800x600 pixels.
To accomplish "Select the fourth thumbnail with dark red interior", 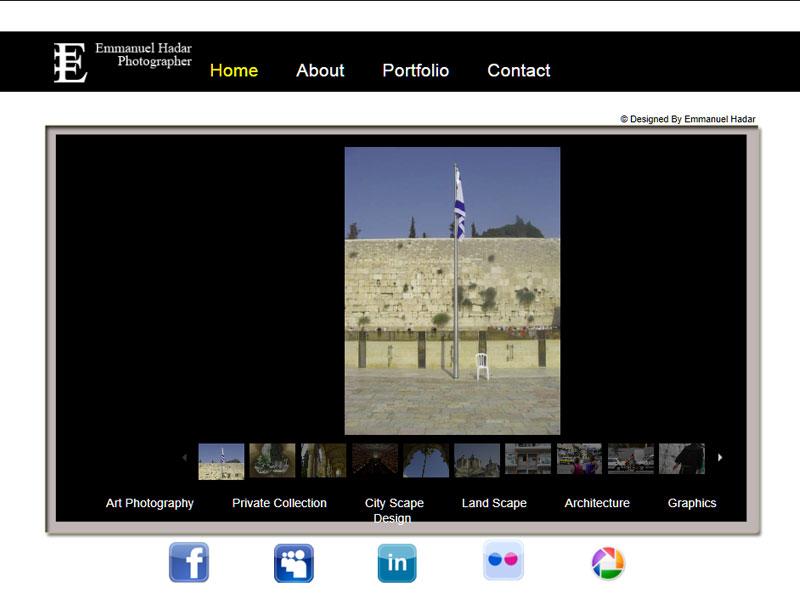I will tap(374, 460).
